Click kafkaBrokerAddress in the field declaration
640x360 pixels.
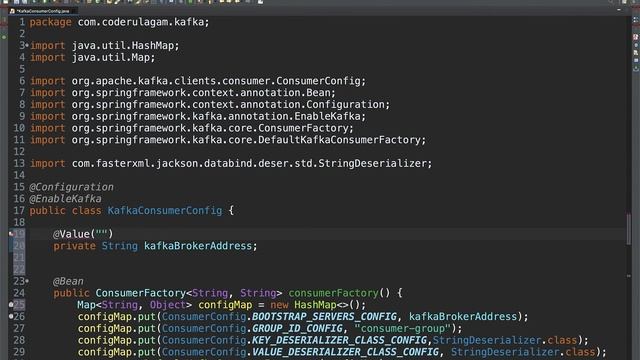198,246
